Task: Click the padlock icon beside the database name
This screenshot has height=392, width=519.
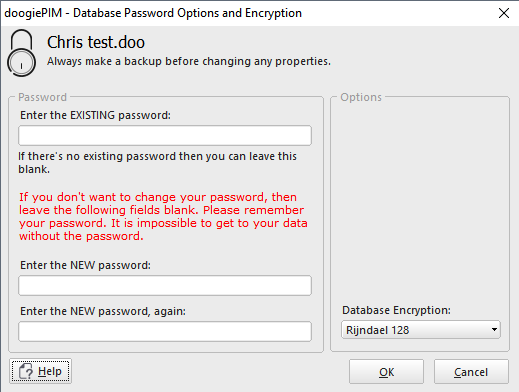Action: pyautogui.click(x=21, y=53)
